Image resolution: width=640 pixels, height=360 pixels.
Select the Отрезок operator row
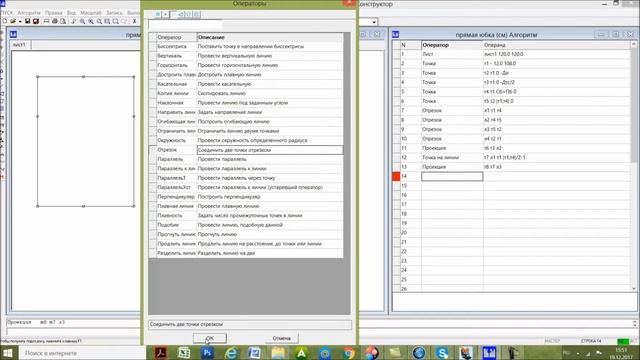coord(246,150)
